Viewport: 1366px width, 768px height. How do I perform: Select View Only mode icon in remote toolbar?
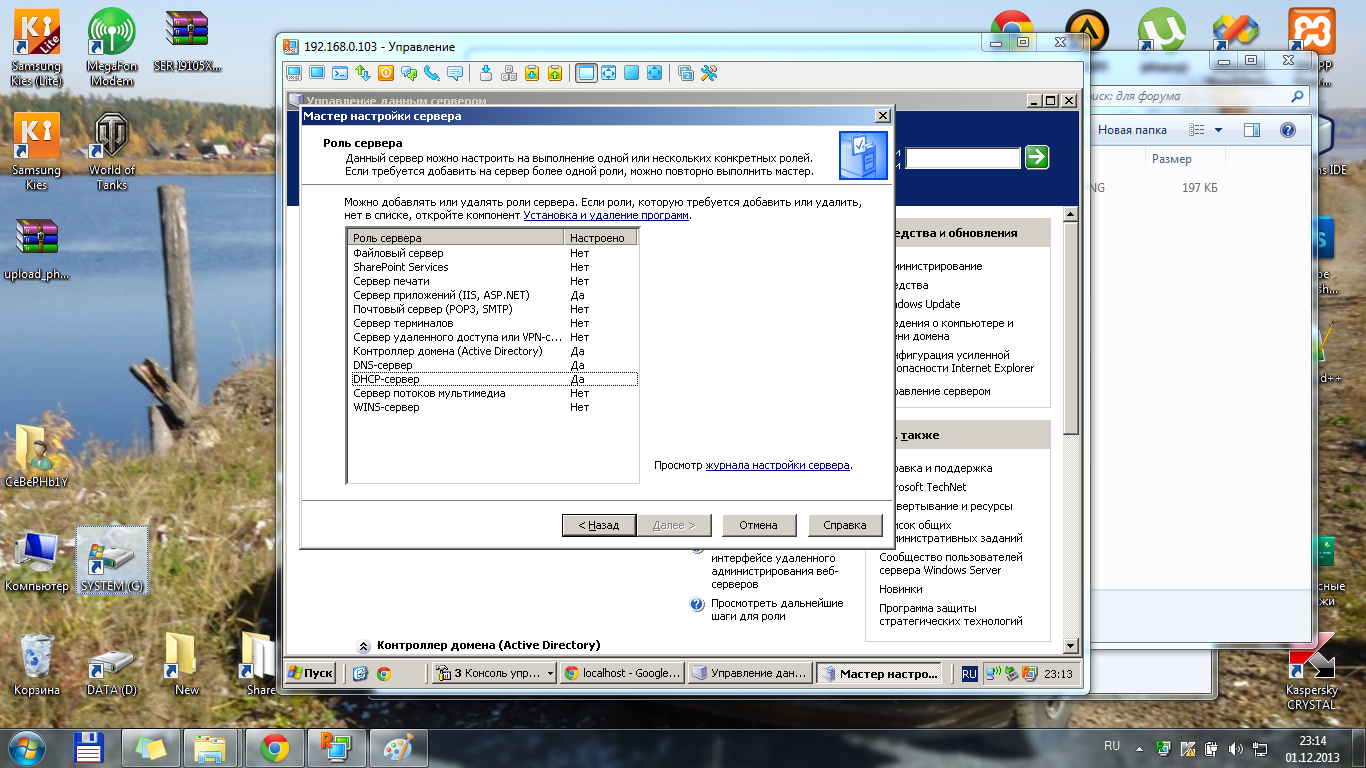tap(317, 73)
